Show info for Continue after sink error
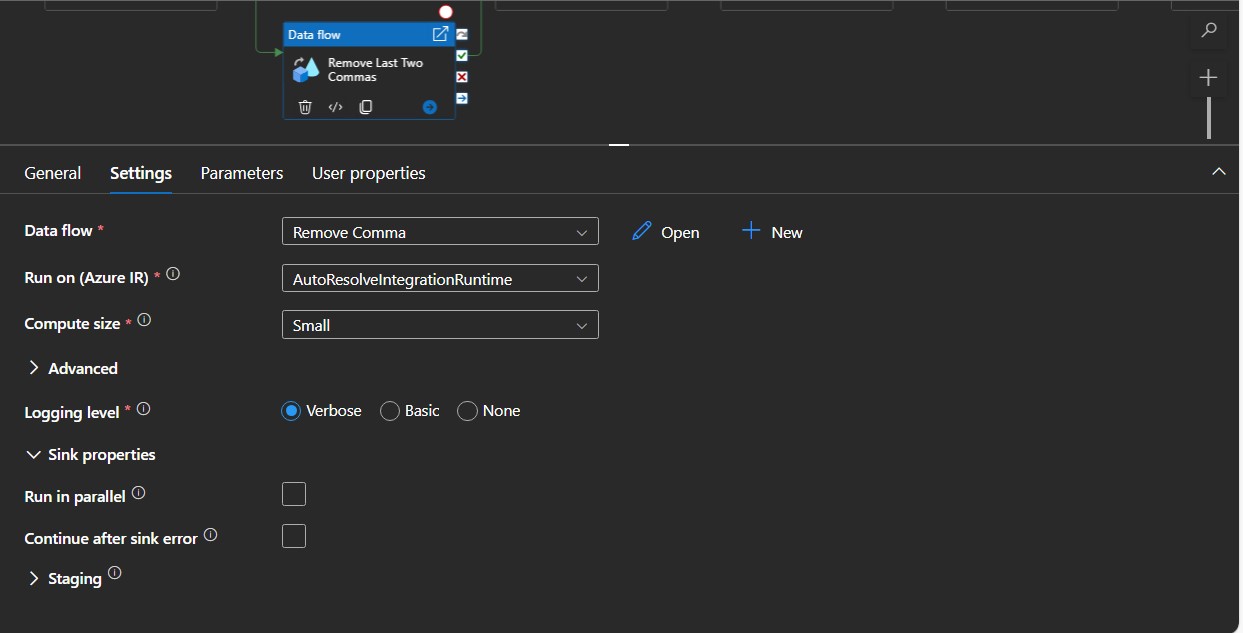The width and height of the screenshot is (1243, 633). [x=210, y=535]
